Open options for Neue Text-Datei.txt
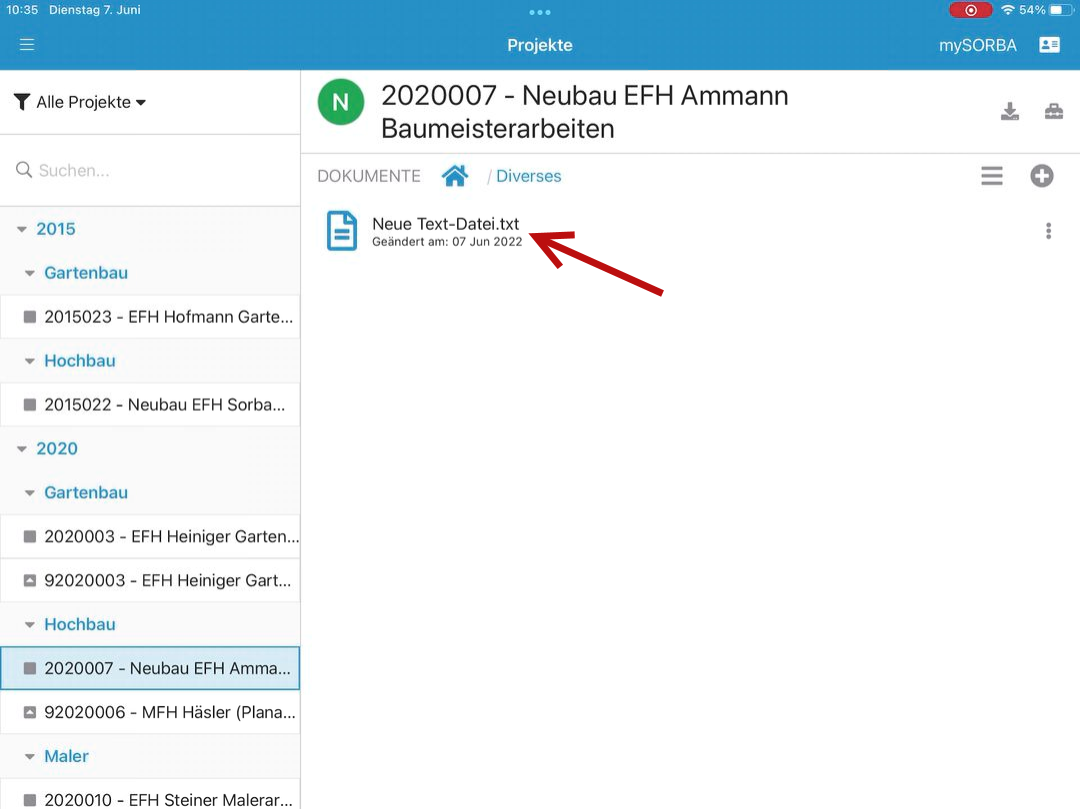This screenshot has height=809, width=1080. (x=1048, y=231)
